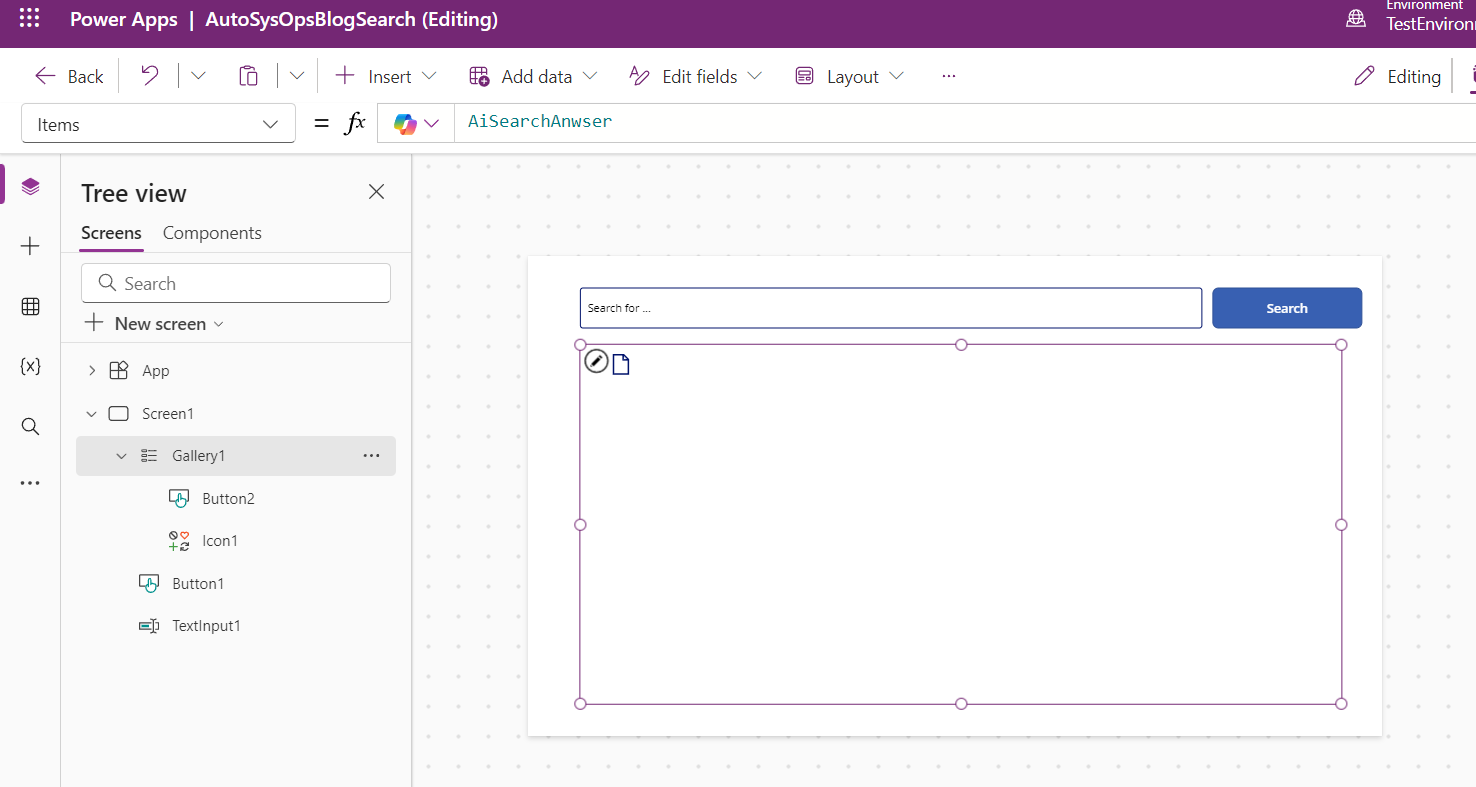Click inside the 'Search for ...' text input

click(890, 308)
